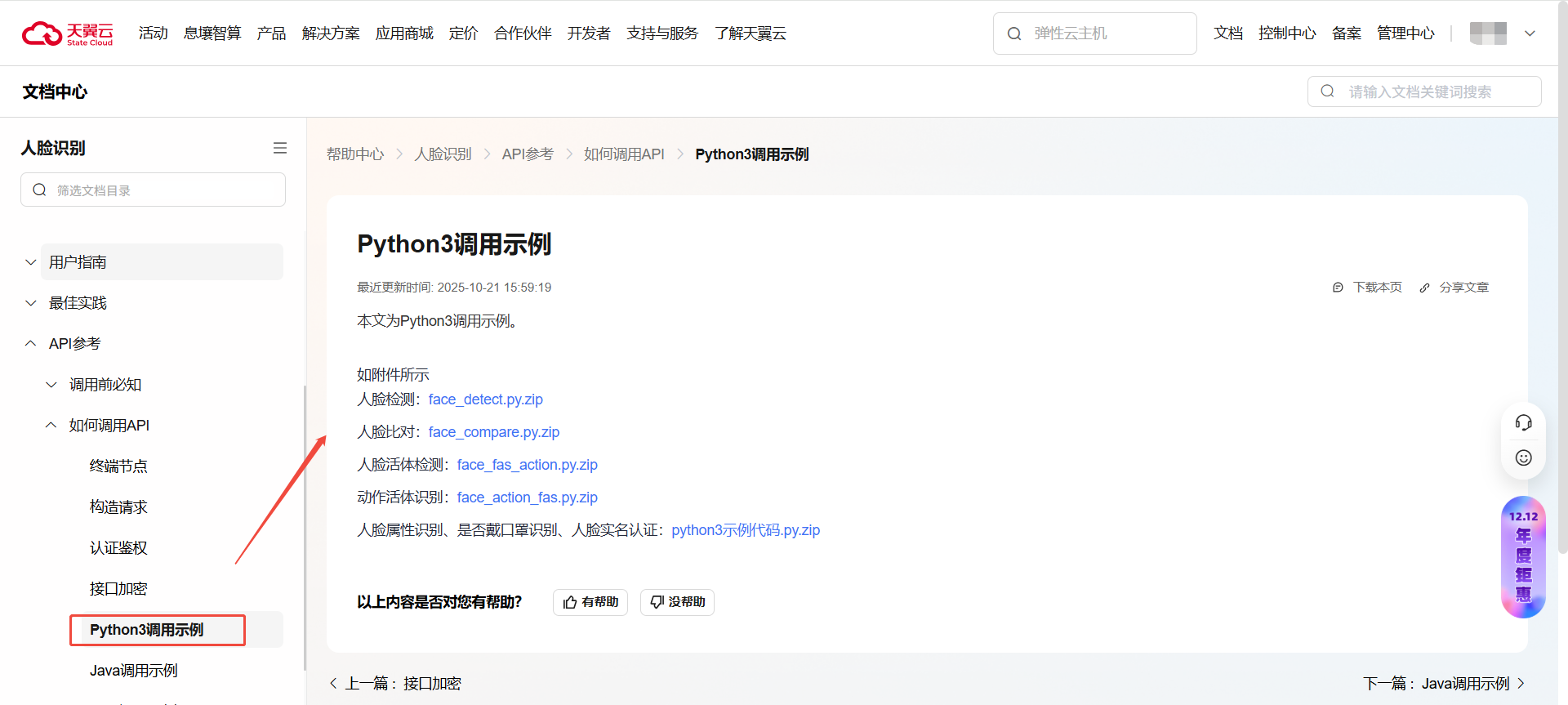This screenshot has height=705, width=1568.
Task: Open the user account dropdown arrow
Action: click(x=1530, y=33)
